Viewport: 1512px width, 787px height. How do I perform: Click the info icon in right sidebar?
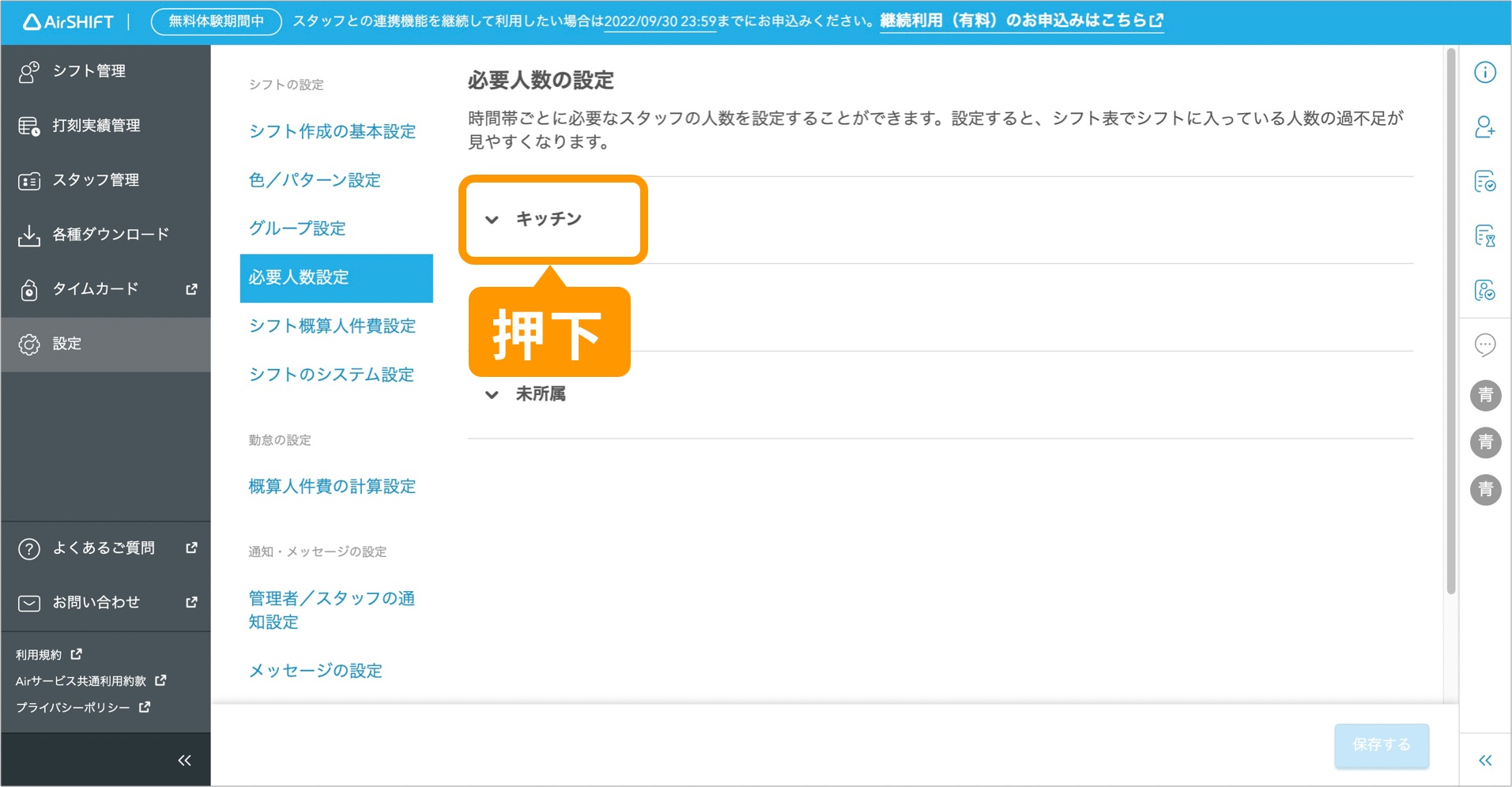(1484, 72)
